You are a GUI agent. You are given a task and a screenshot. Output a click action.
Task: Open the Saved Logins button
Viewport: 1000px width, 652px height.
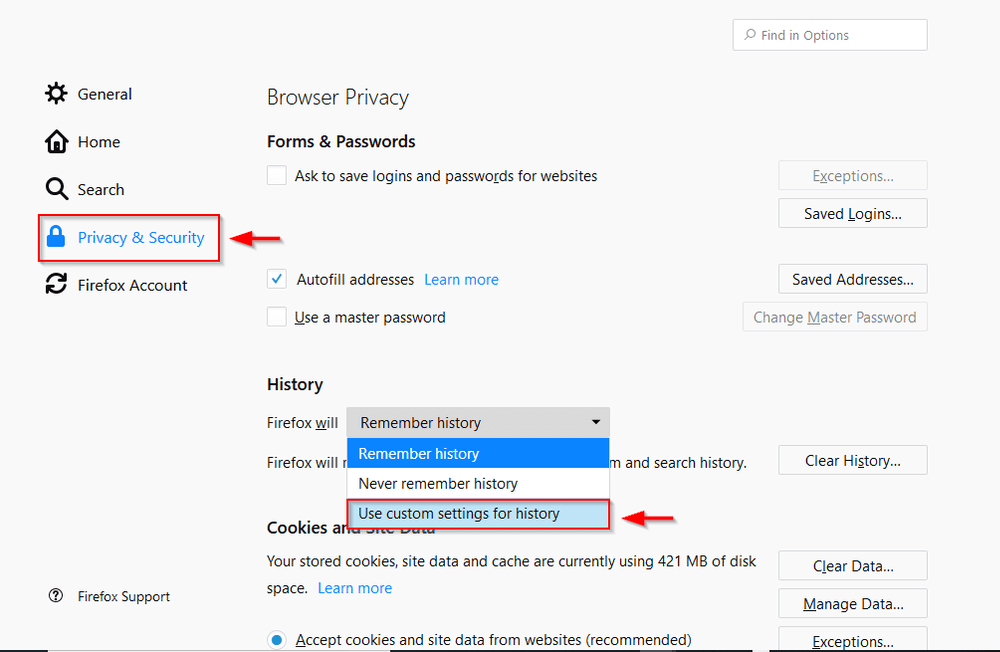pos(852,214)
